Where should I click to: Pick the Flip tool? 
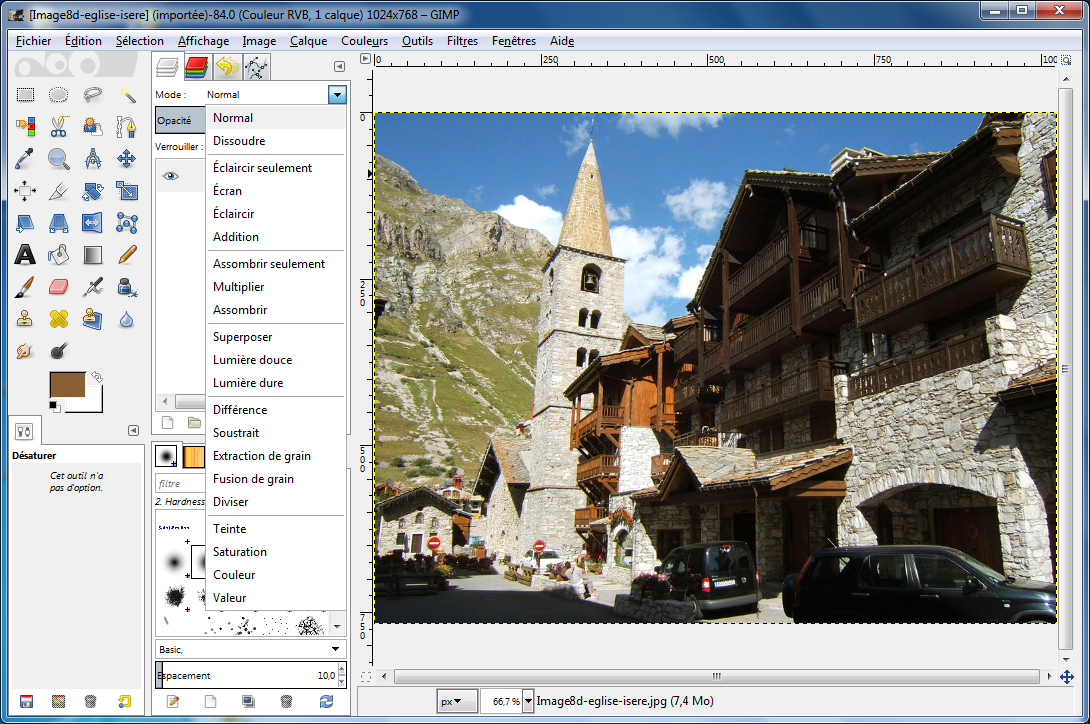pos(92,223)
